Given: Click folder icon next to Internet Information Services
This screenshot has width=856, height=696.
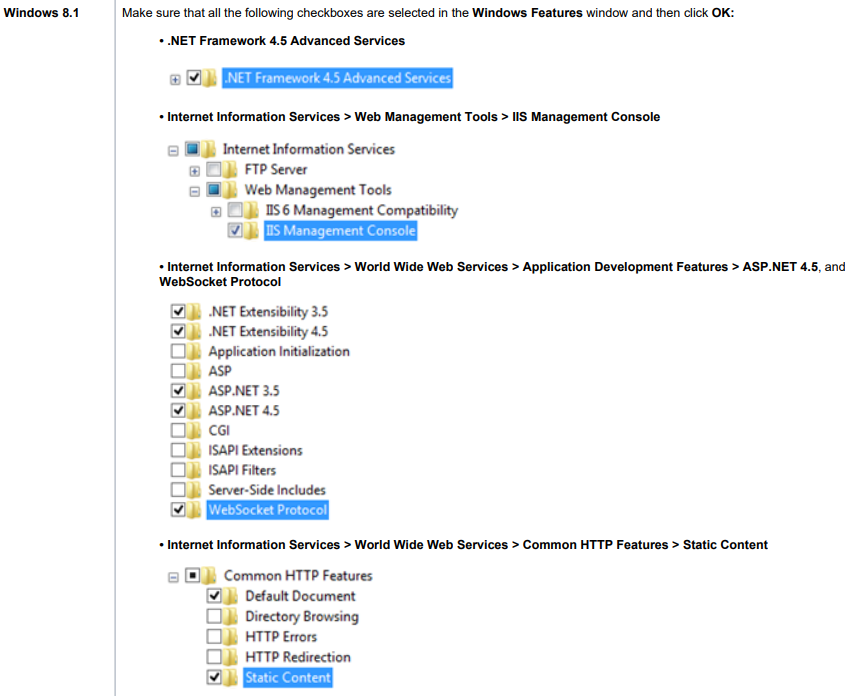Looking at the screenshot, I should click(212, 149).
